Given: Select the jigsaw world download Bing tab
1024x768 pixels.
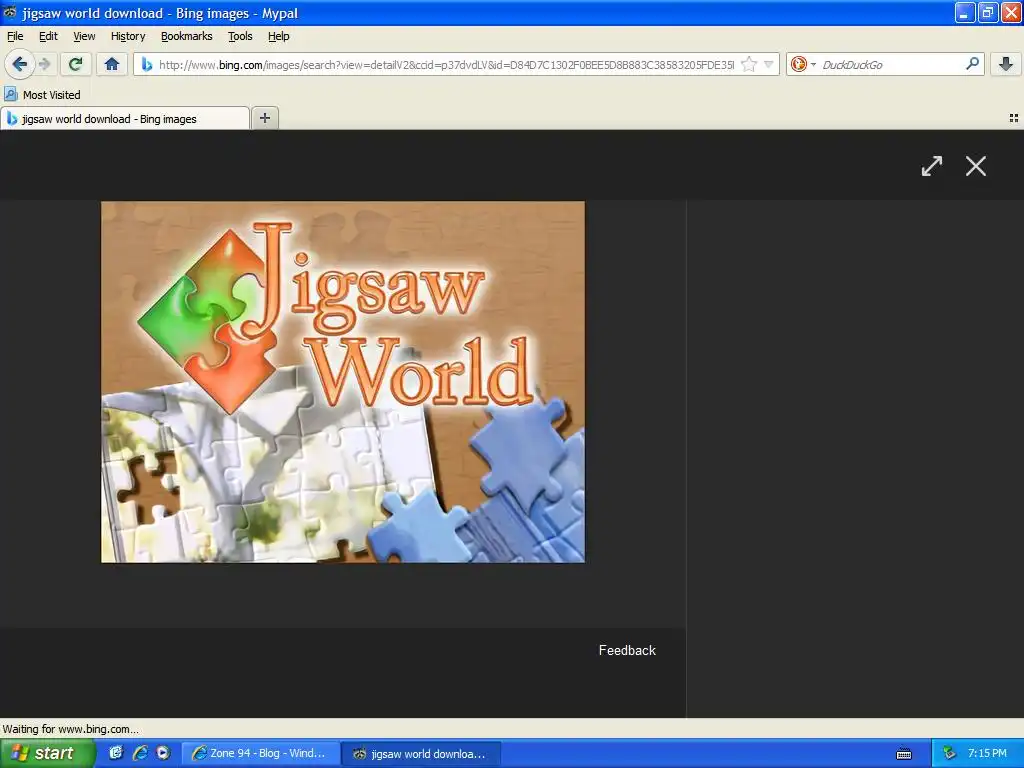Looking at the screenshot, I should click(125, 119).
